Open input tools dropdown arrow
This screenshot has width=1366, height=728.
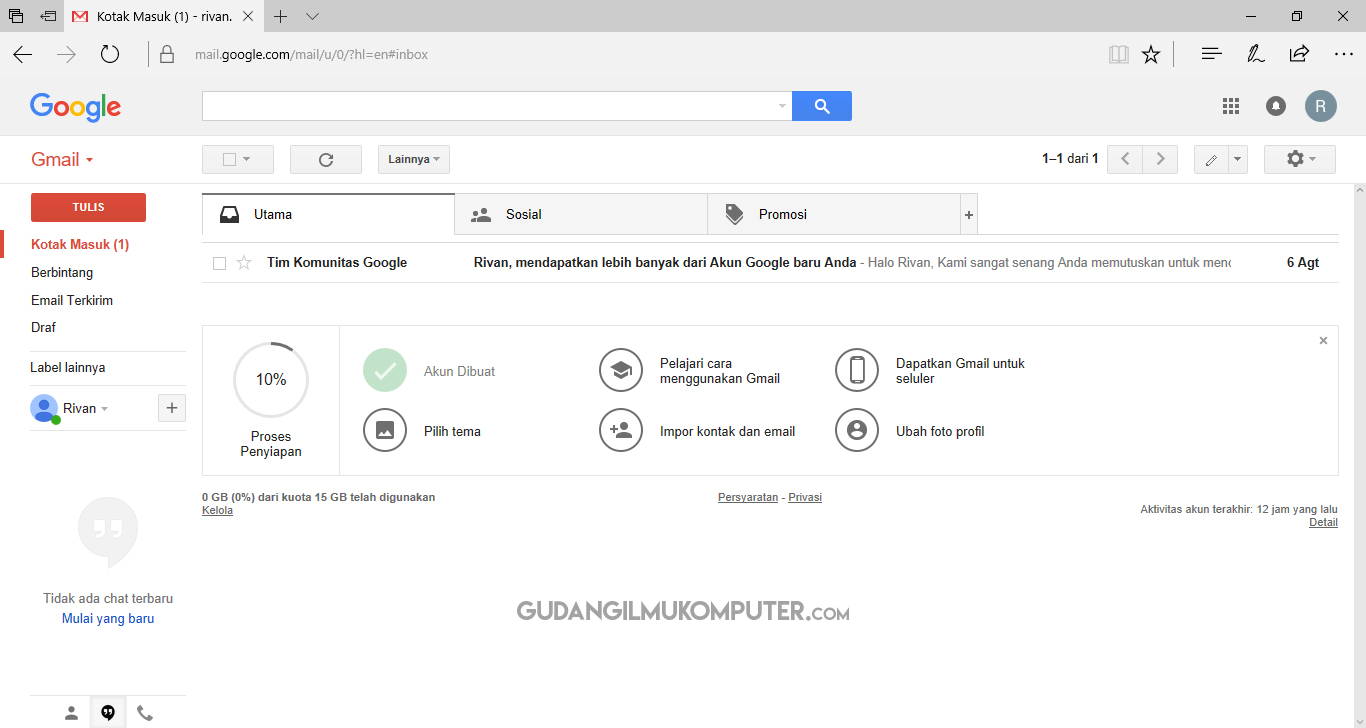pyautogui.click(x=1238, y=159)
